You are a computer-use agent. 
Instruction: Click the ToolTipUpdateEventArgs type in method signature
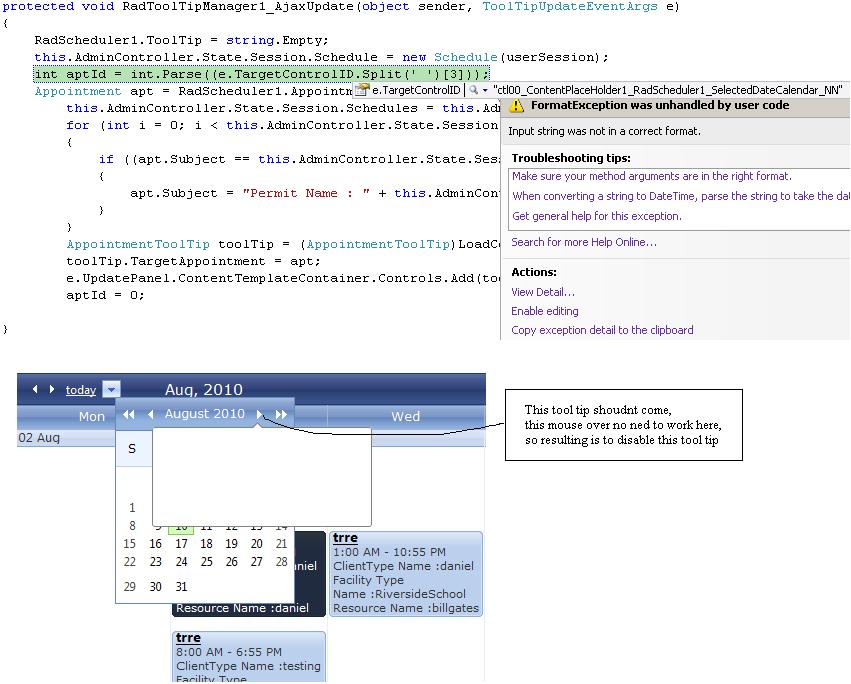pyautogui.click(x=570, y=7)
